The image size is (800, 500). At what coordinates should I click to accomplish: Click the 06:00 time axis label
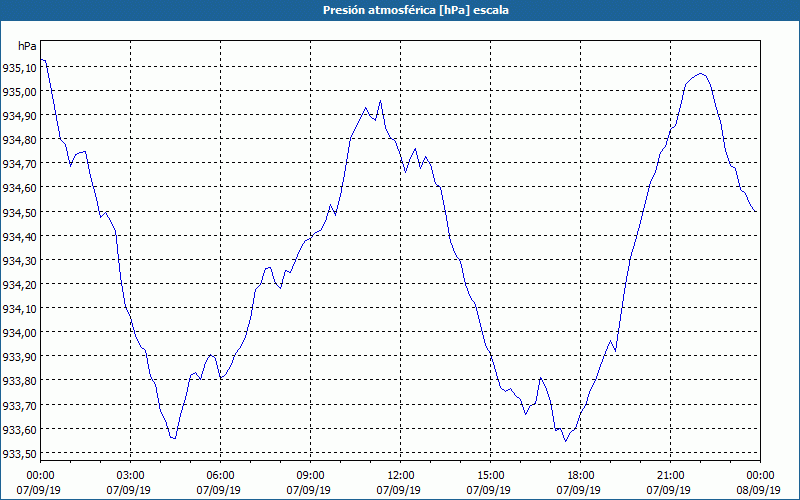tap(220, 476)
